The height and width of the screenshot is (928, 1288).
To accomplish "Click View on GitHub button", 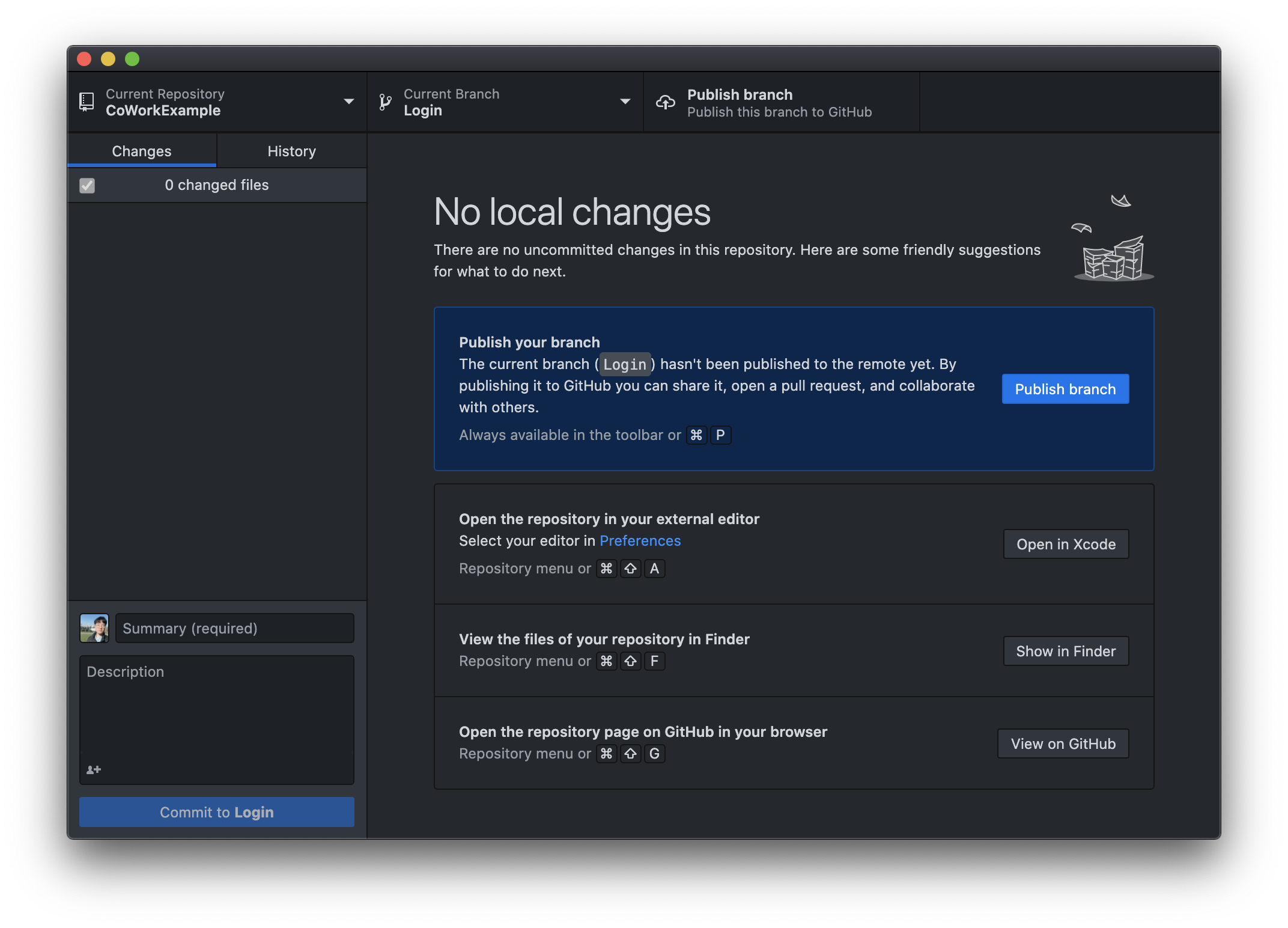I will click(1063, 743).
